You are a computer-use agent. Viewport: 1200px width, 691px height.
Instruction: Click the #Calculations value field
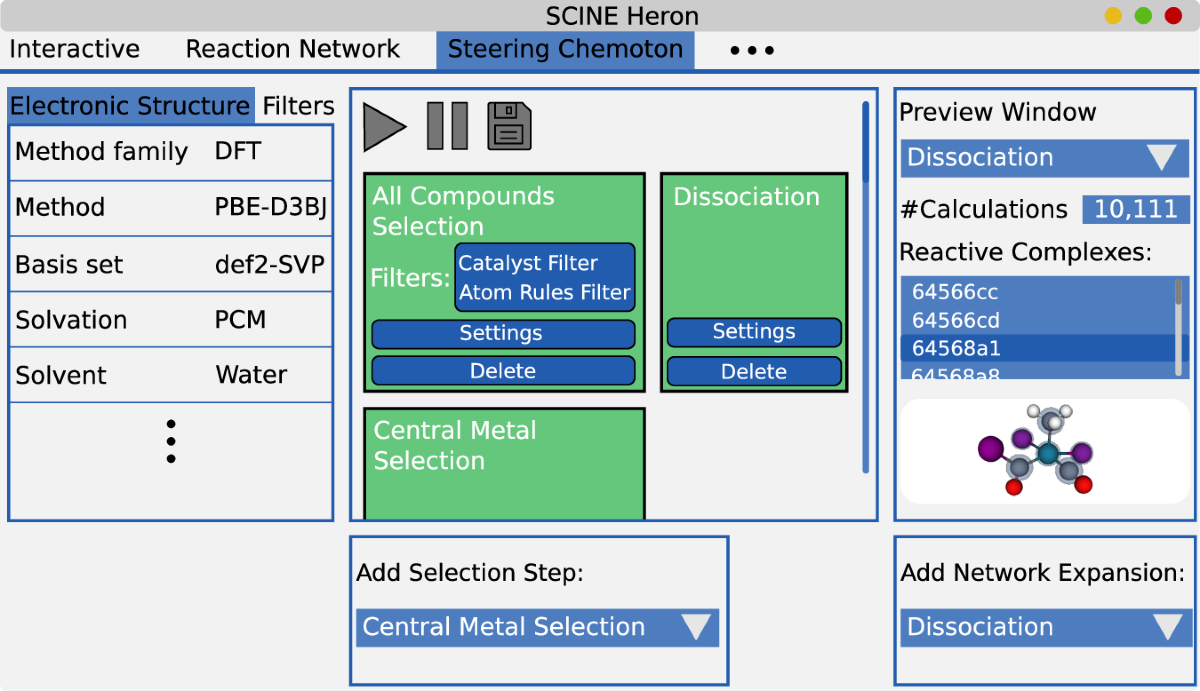pyautogui.click(x=1136, y=209)
